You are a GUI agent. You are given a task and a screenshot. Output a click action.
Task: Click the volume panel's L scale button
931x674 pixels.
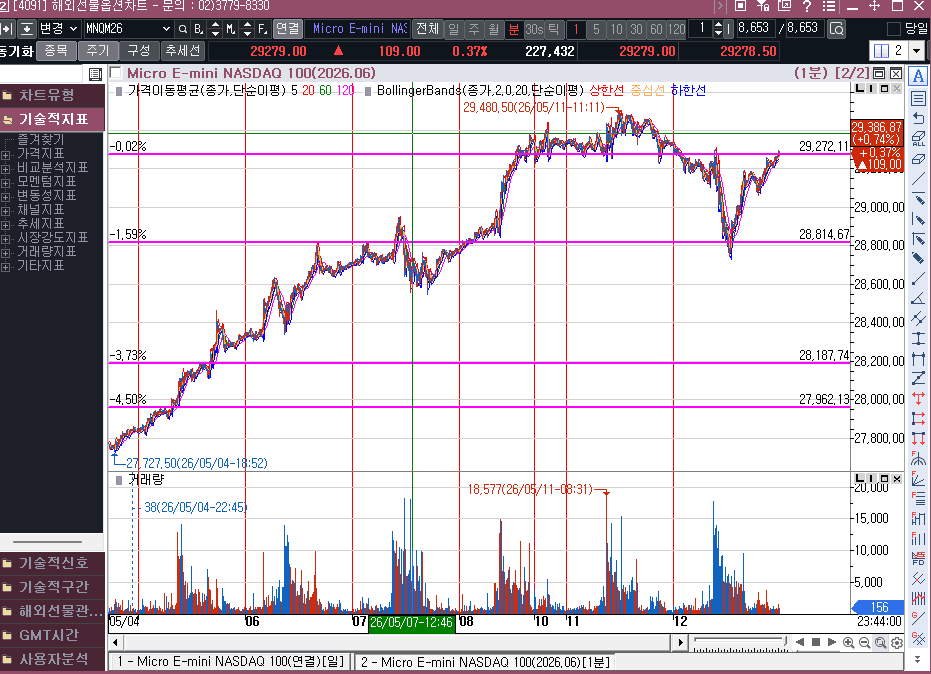[x=860, y=479]
